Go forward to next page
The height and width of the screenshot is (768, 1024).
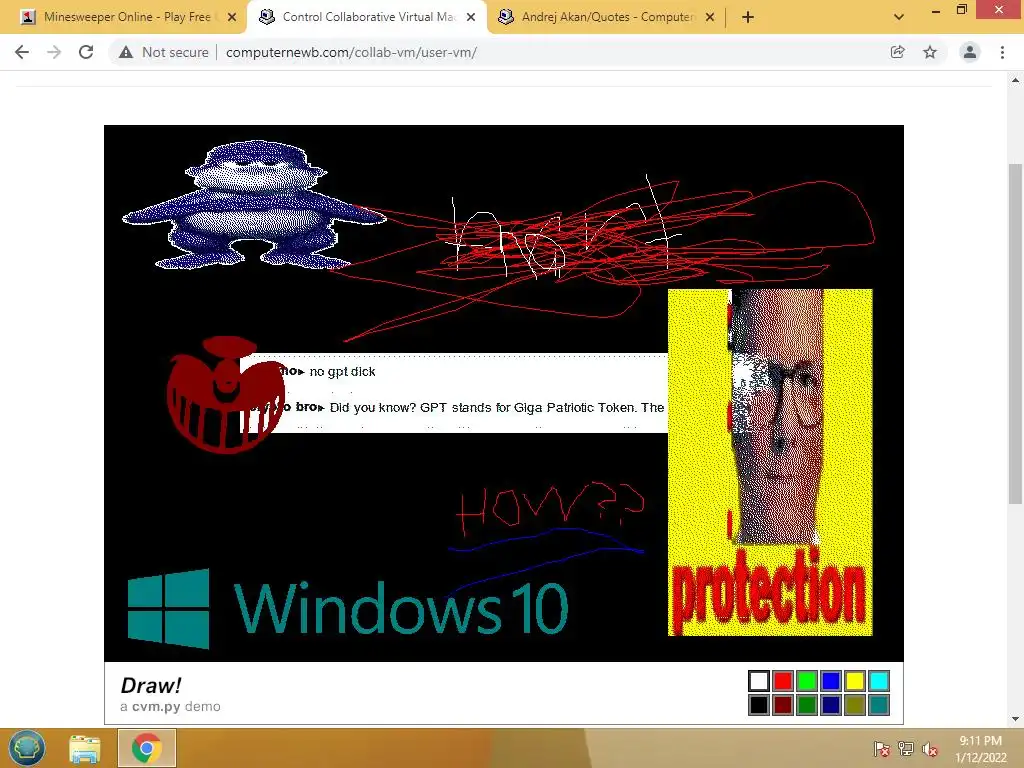click(x=54, y=52)
